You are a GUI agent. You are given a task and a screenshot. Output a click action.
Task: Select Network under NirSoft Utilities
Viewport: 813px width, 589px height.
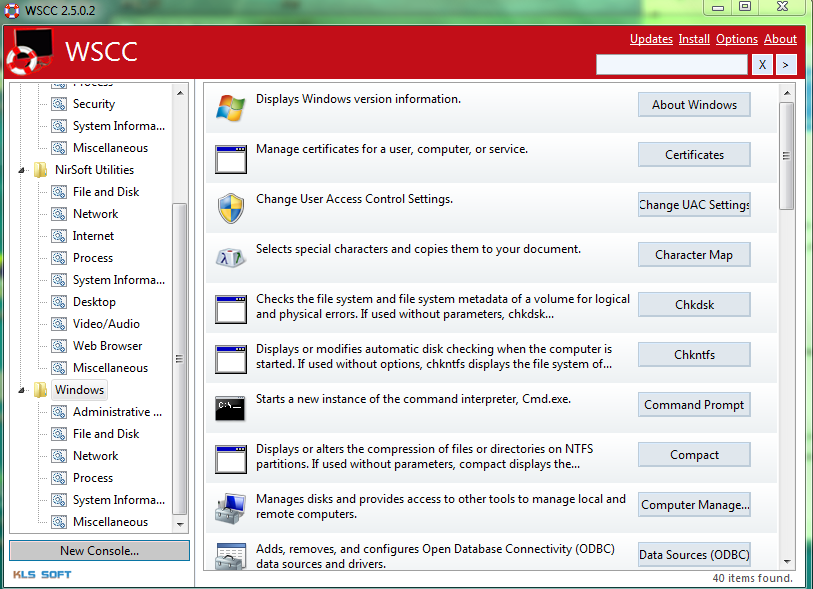(95, 214)
